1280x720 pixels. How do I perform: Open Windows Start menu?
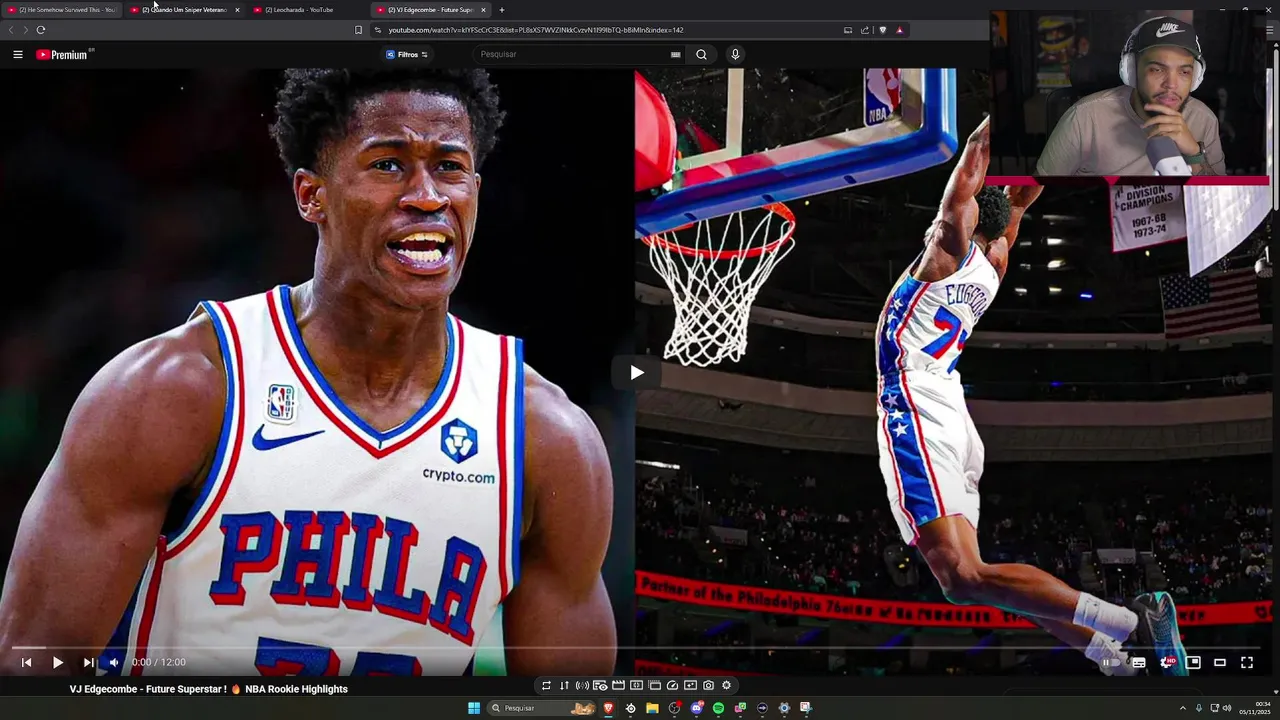[x=474, y=708]
